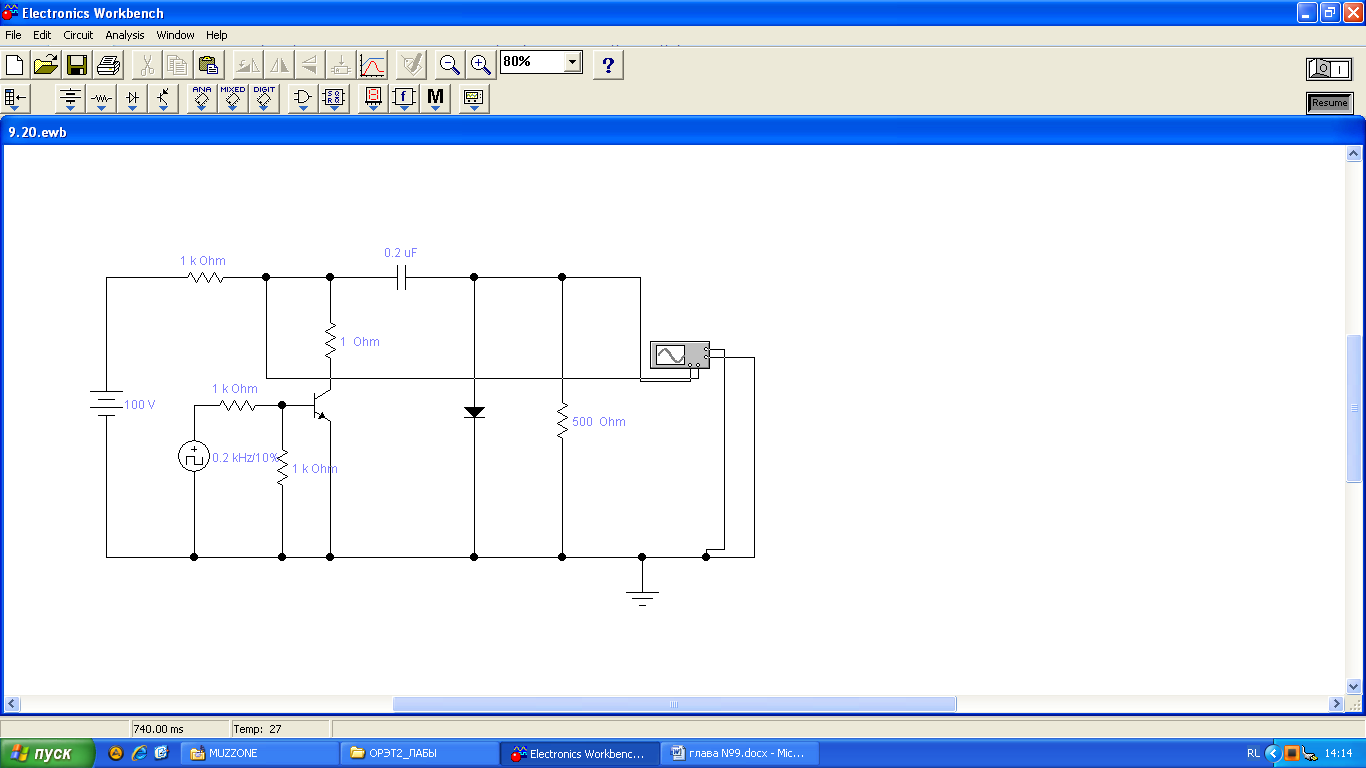The image size is (1366, 768).
Task: Click the 0.2 uF label
Action: [401, 253]
